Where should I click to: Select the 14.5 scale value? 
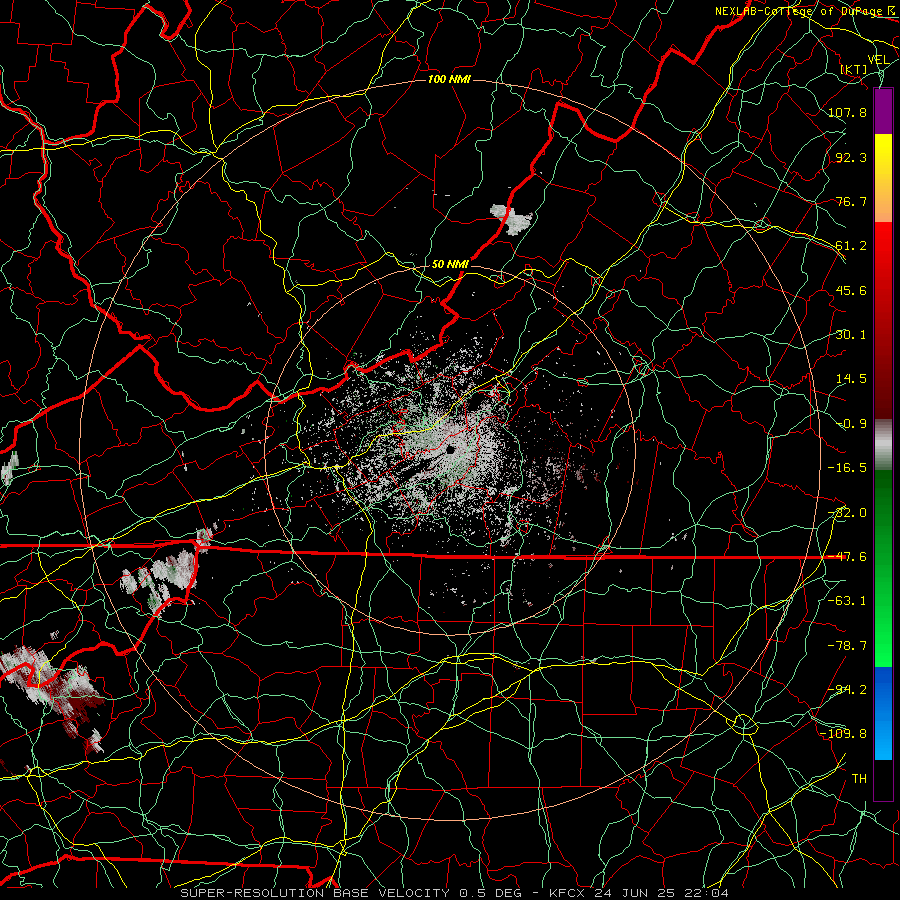[851, 379]
